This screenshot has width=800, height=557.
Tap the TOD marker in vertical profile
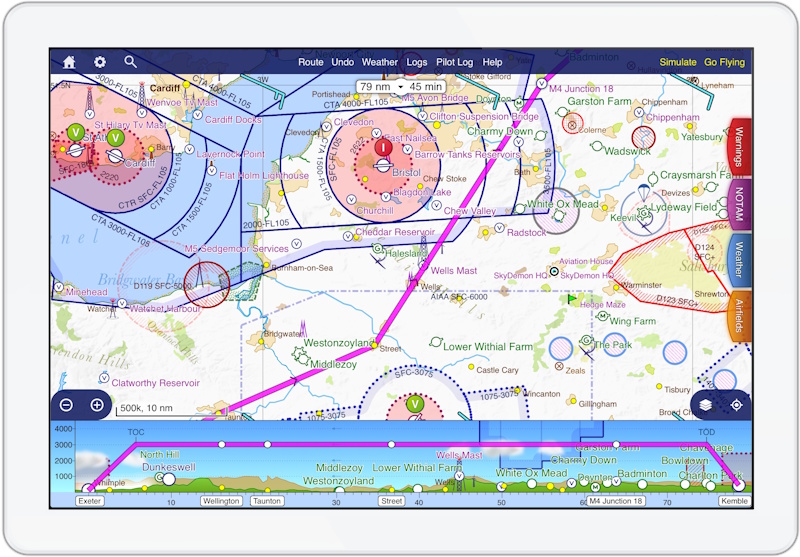coord(707,432)
